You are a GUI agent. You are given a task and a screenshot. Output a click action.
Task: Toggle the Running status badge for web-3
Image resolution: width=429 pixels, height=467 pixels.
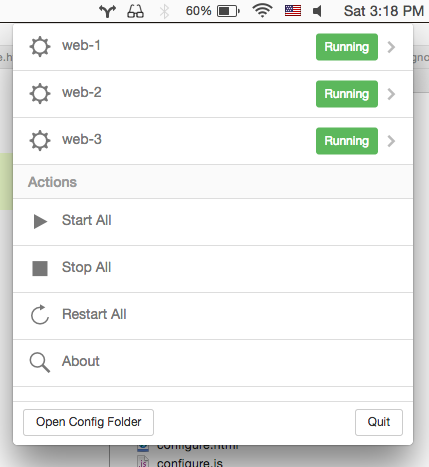tap(347, 141)
